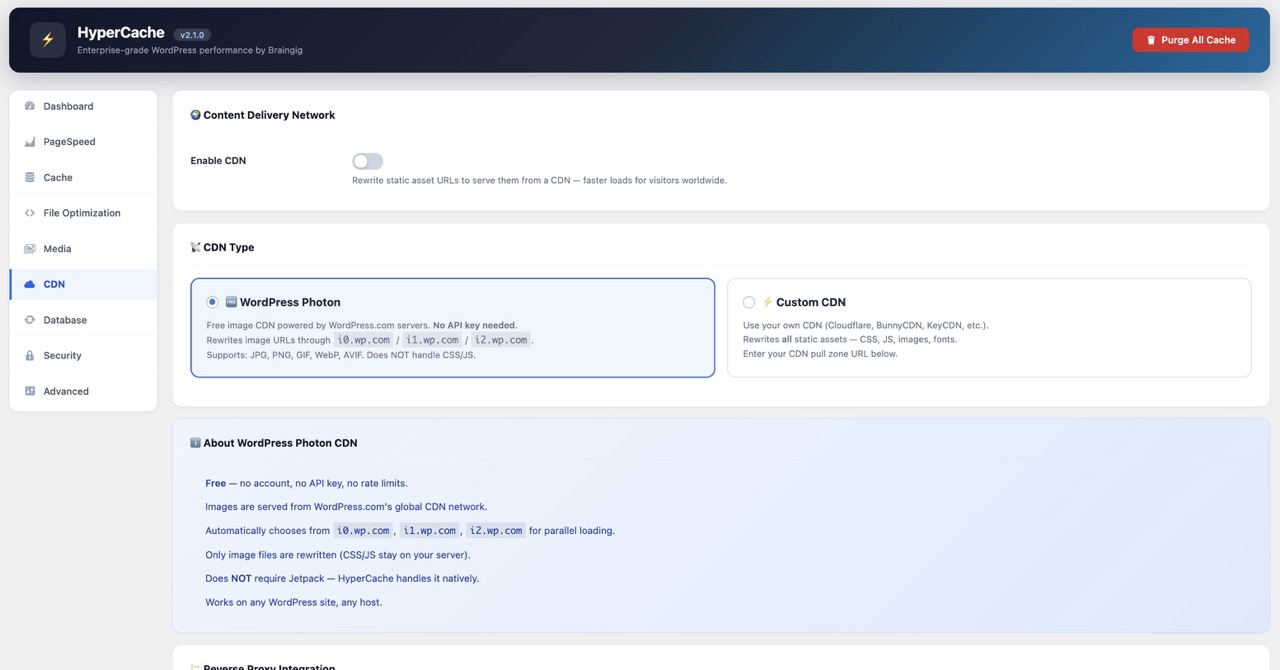Click the Purge All Cache button

coord(1190,40)
